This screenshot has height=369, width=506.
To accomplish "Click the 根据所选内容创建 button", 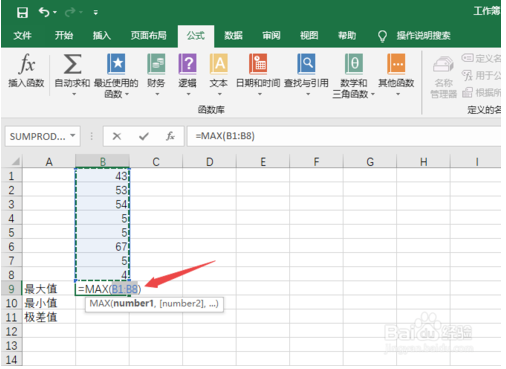I will 481,92.
